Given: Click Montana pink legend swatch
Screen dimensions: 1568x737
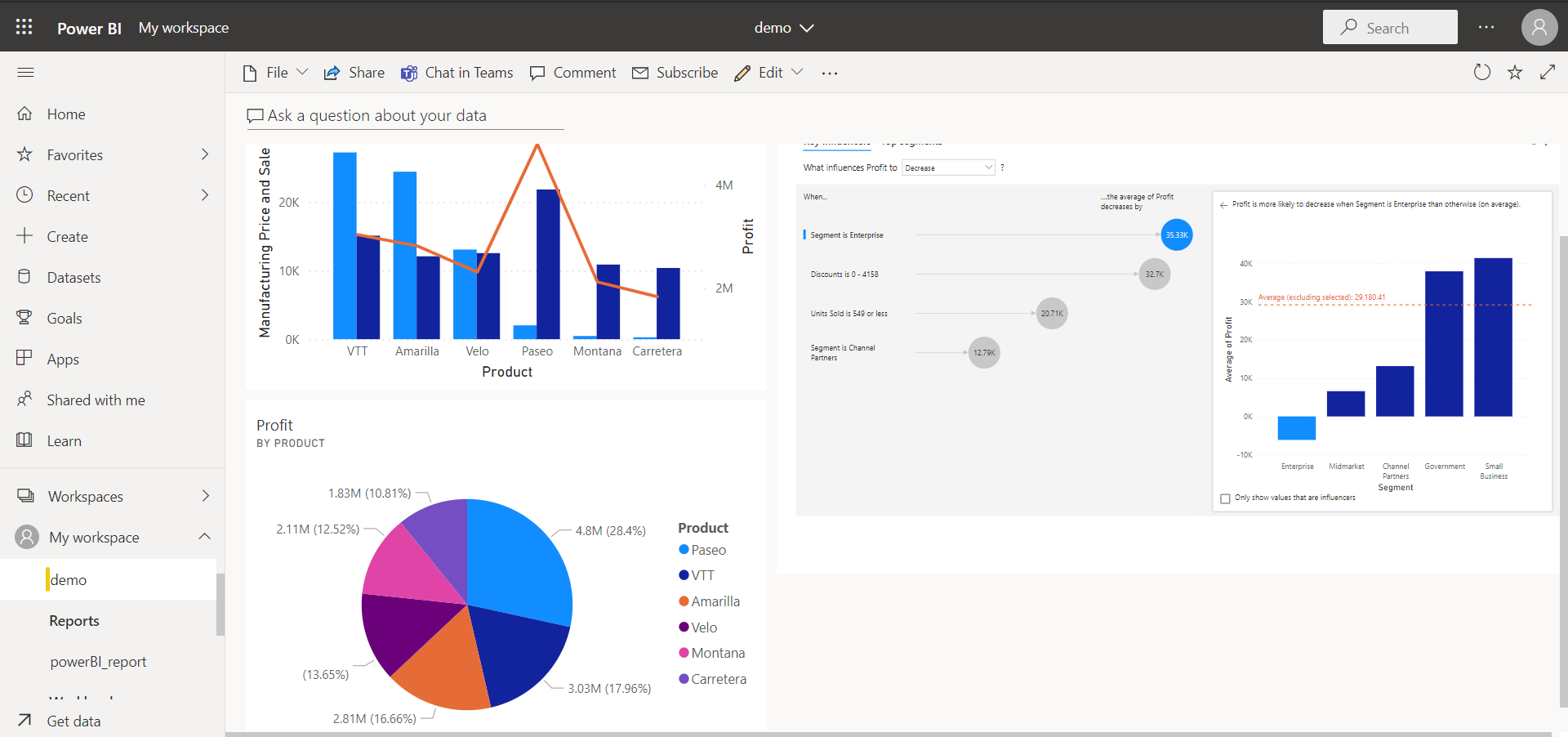Looking at the screenshot, I should (x=684, y=653).
